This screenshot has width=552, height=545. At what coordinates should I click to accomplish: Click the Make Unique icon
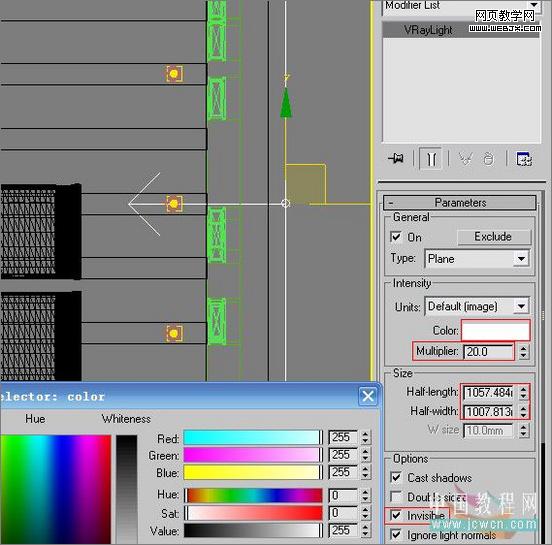click(465, 159)
